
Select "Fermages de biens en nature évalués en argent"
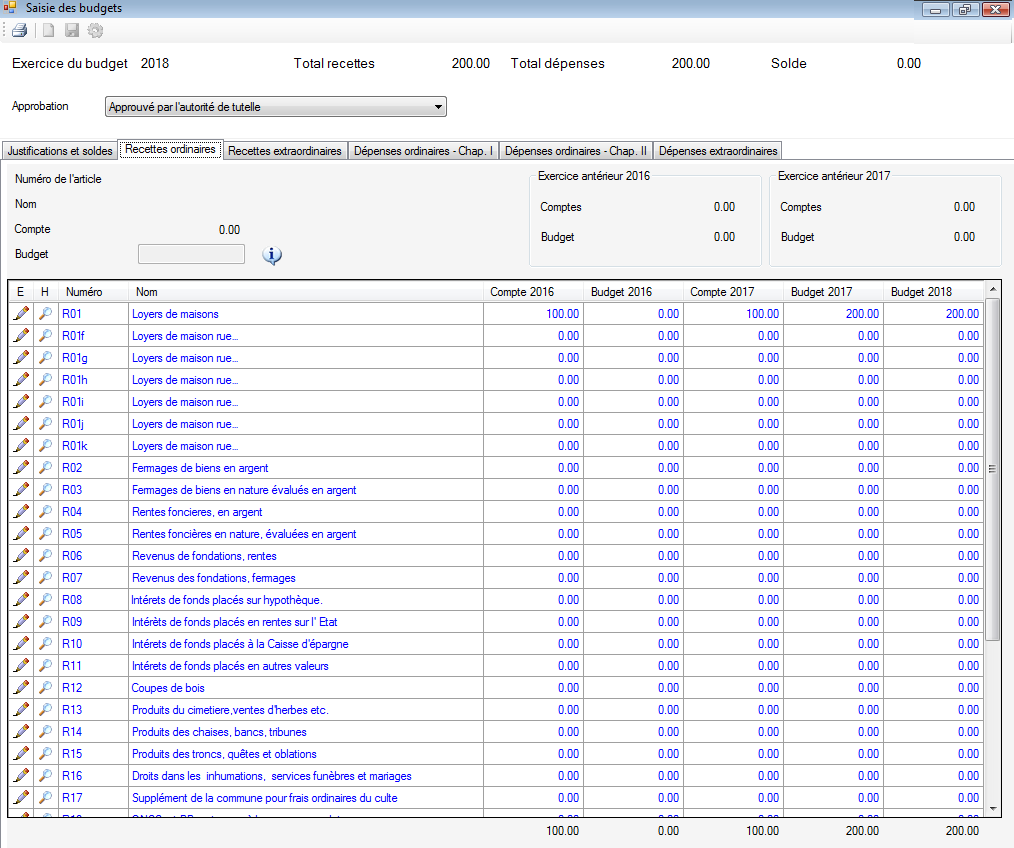pyautogui.click(x=305, y=490)
